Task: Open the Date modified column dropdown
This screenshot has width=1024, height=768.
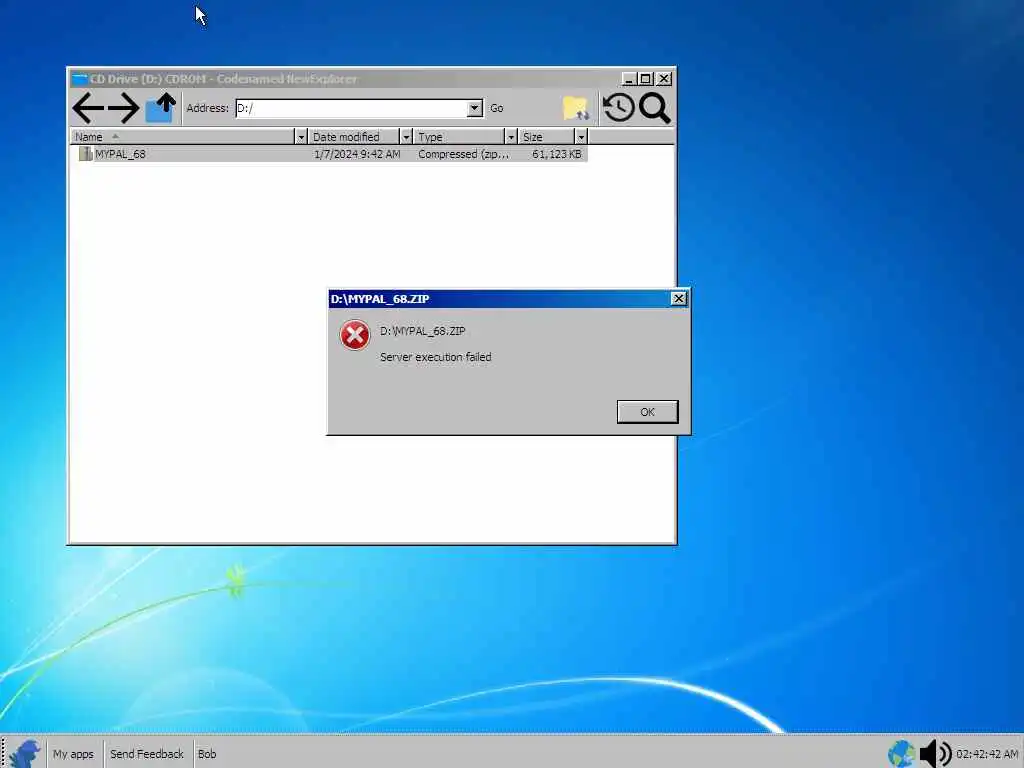Action: click(406, 137)
